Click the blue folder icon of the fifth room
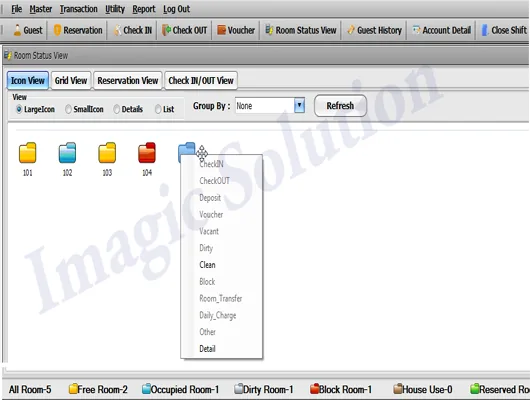 pos(186,149)
